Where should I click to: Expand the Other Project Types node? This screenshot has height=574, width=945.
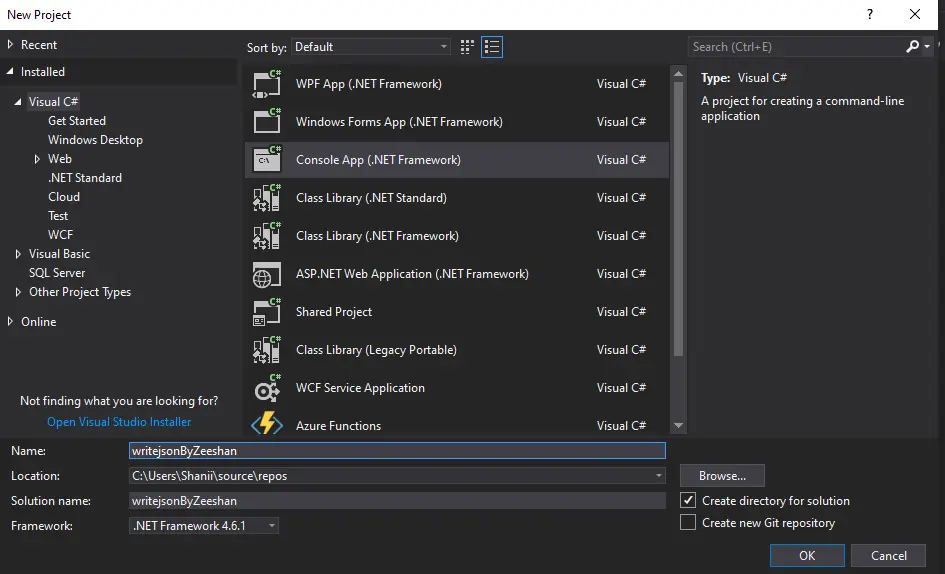point(18,292)
